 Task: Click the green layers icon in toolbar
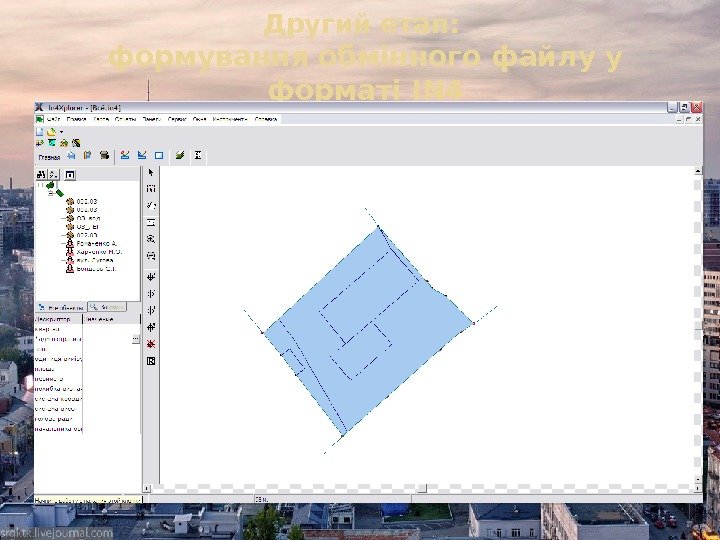pyautogui.click(x=180, y=156)
